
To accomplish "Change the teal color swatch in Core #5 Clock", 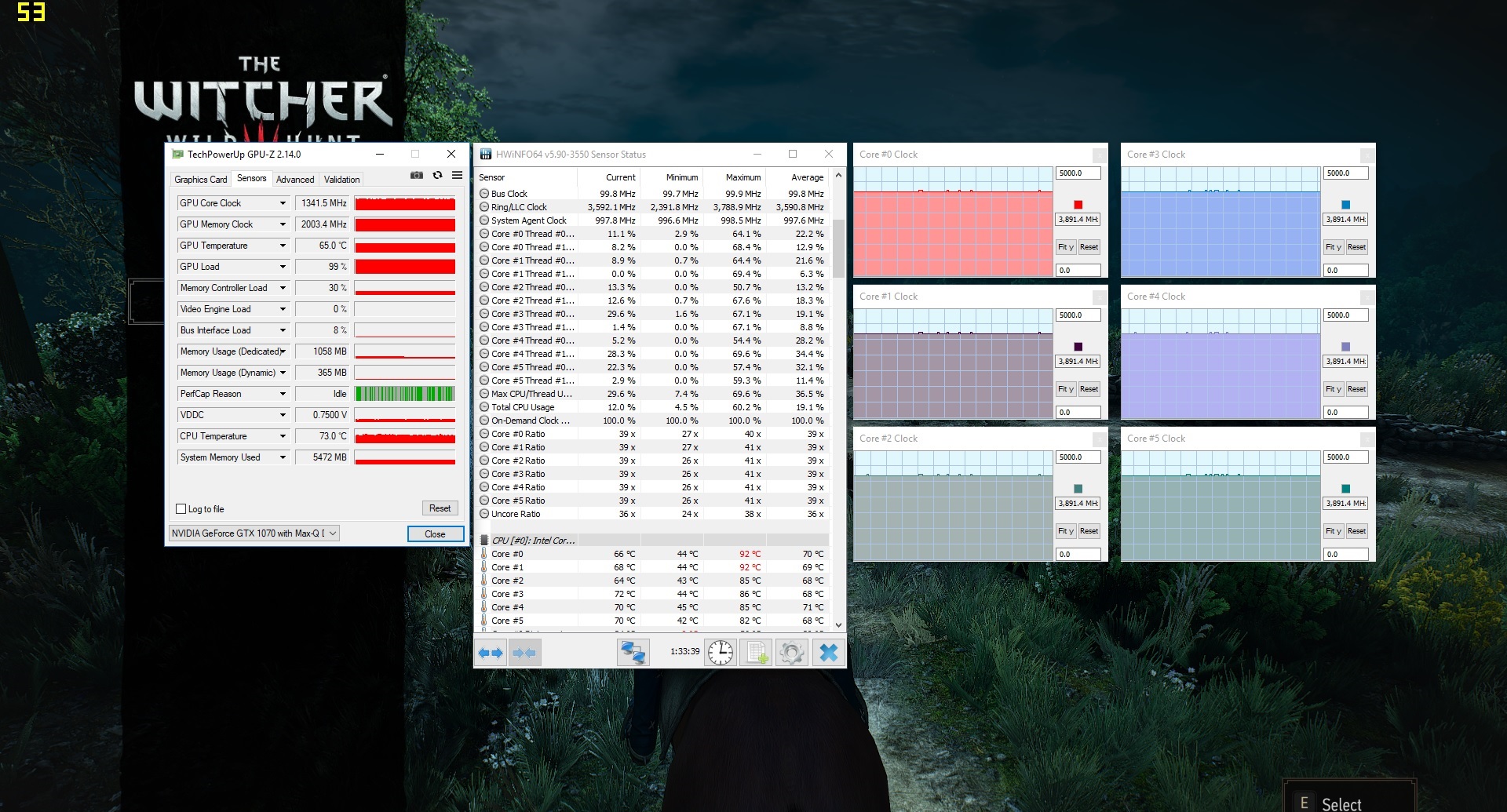I will (1345, 489).
